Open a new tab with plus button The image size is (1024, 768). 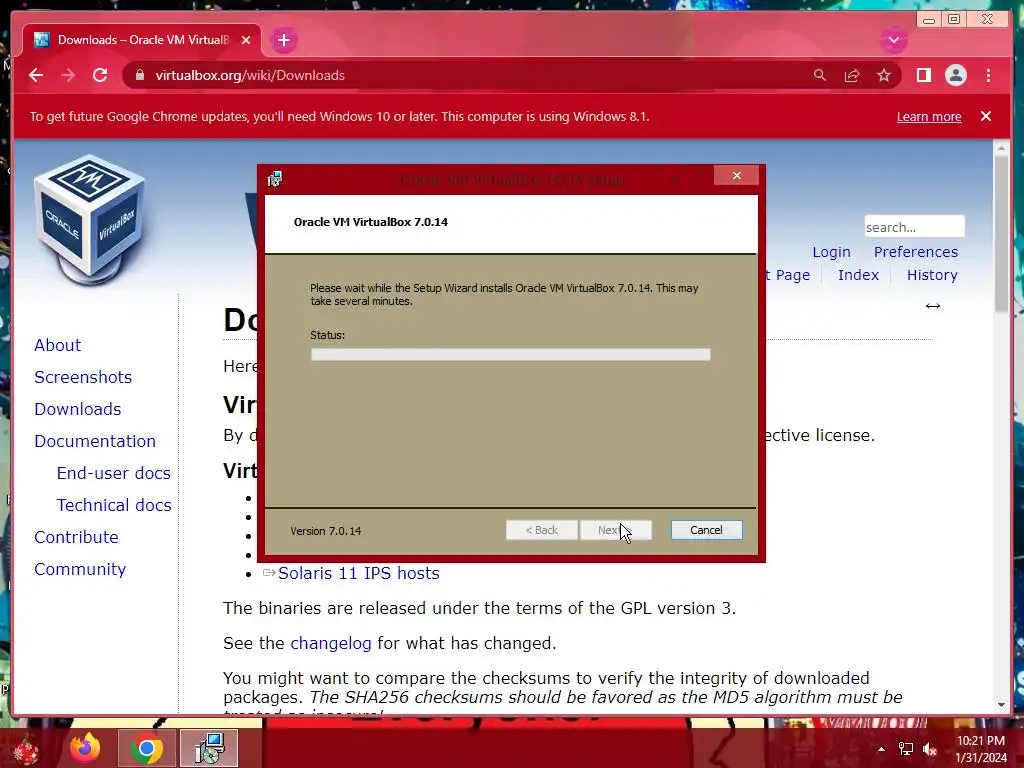coord(283,40)
